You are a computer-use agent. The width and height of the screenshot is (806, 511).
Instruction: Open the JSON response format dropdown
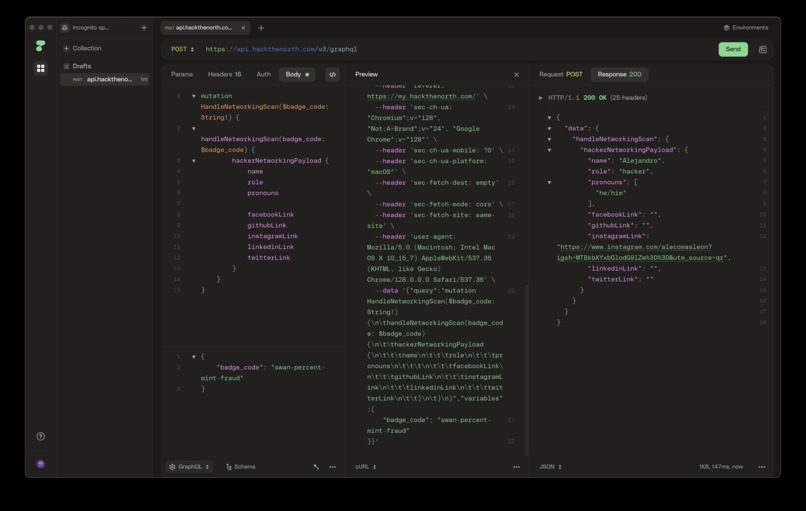point(551,467)
